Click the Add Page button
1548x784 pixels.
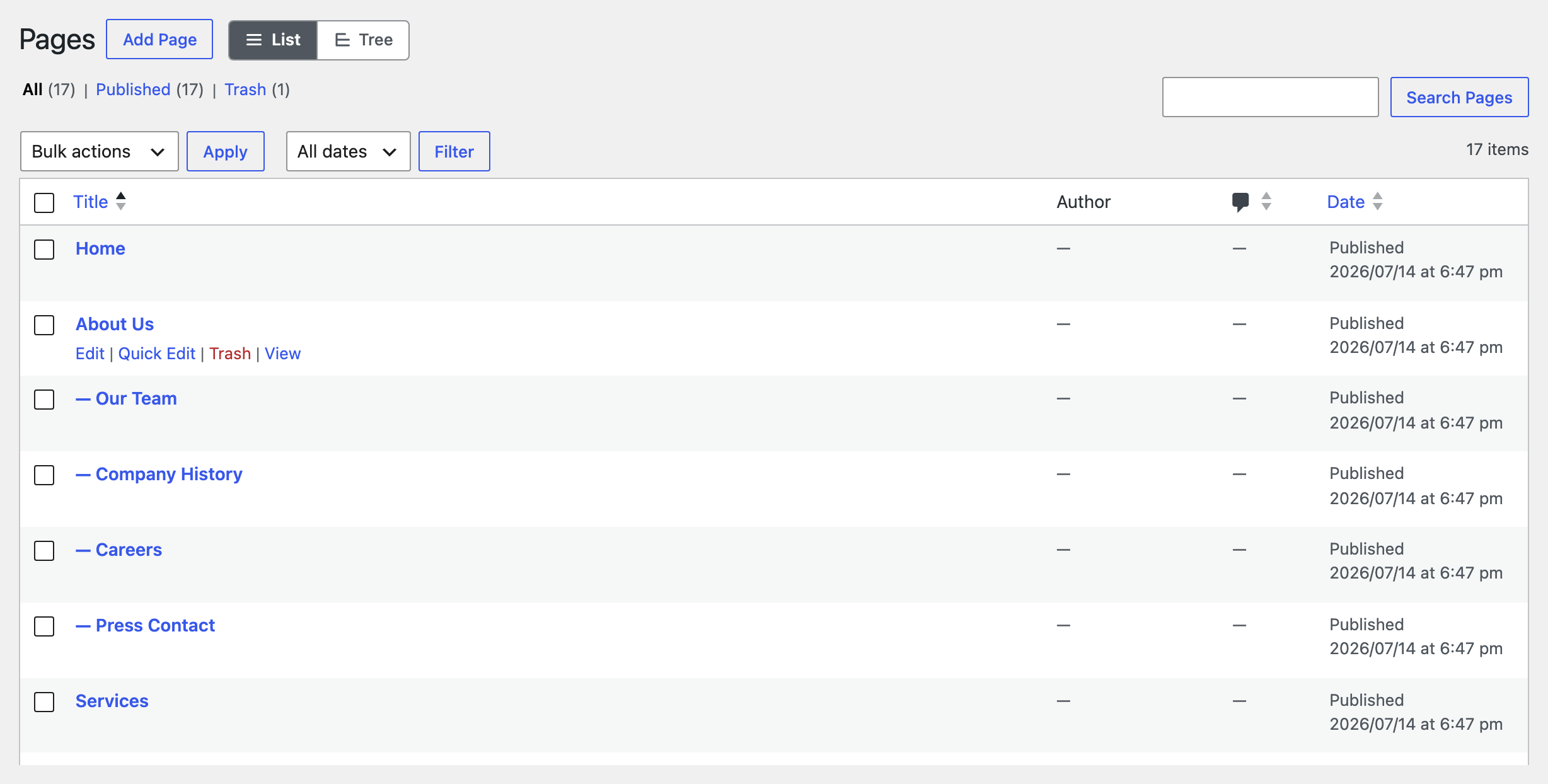pyautogui.click(x=159, y=39)
